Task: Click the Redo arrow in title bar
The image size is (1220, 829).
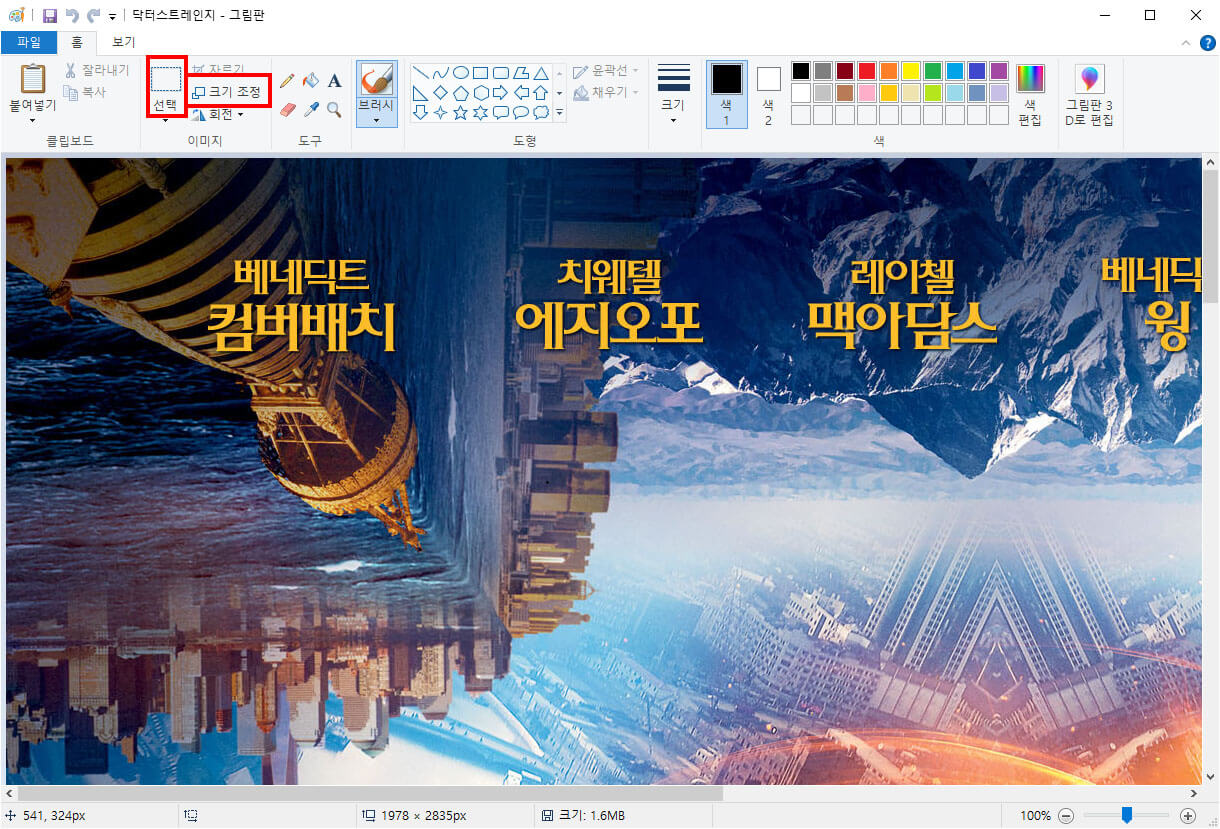Action: (x=94, y=15)
